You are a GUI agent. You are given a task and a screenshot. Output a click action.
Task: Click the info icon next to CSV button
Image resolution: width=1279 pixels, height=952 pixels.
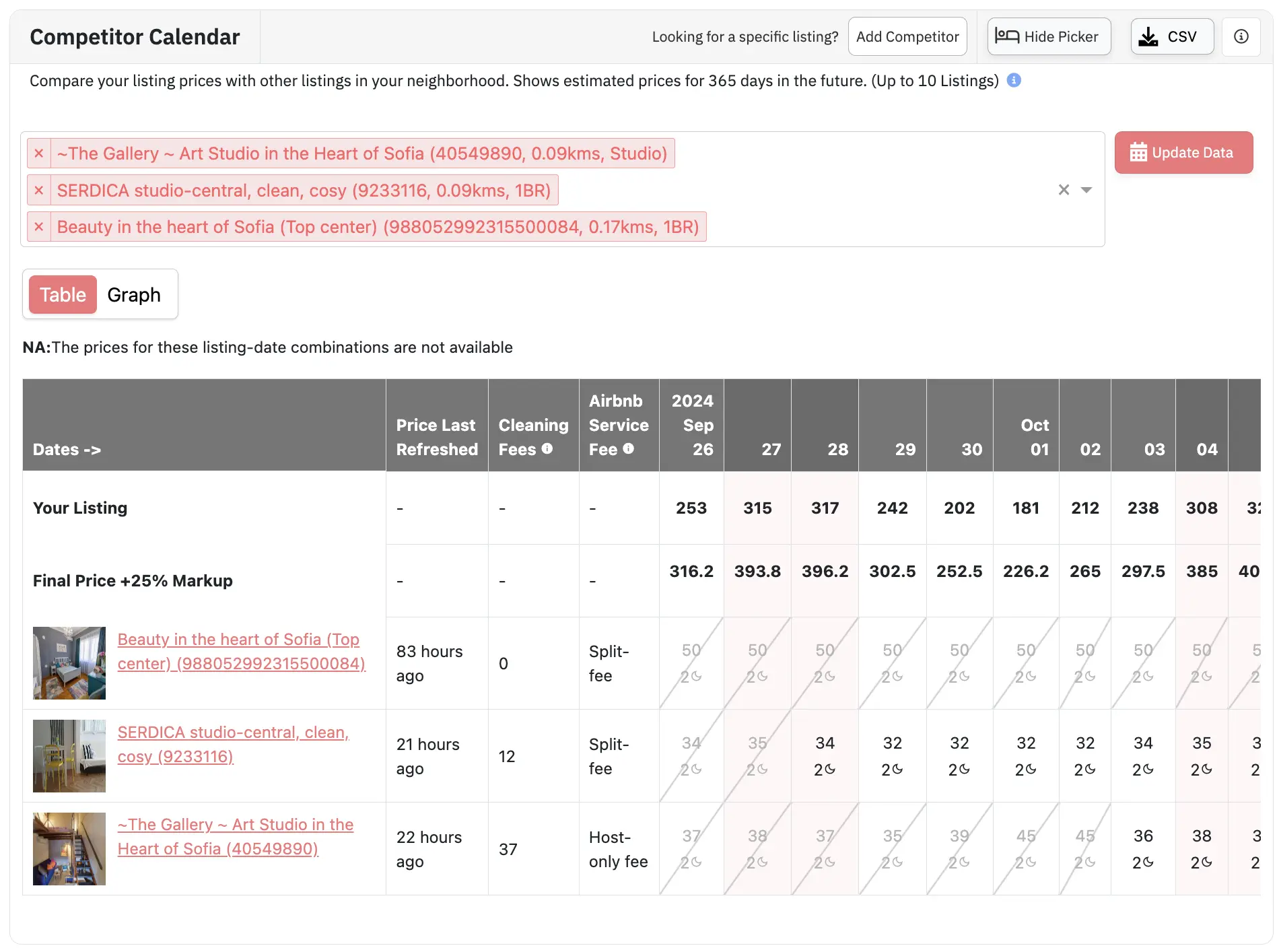coord(1241,36)
